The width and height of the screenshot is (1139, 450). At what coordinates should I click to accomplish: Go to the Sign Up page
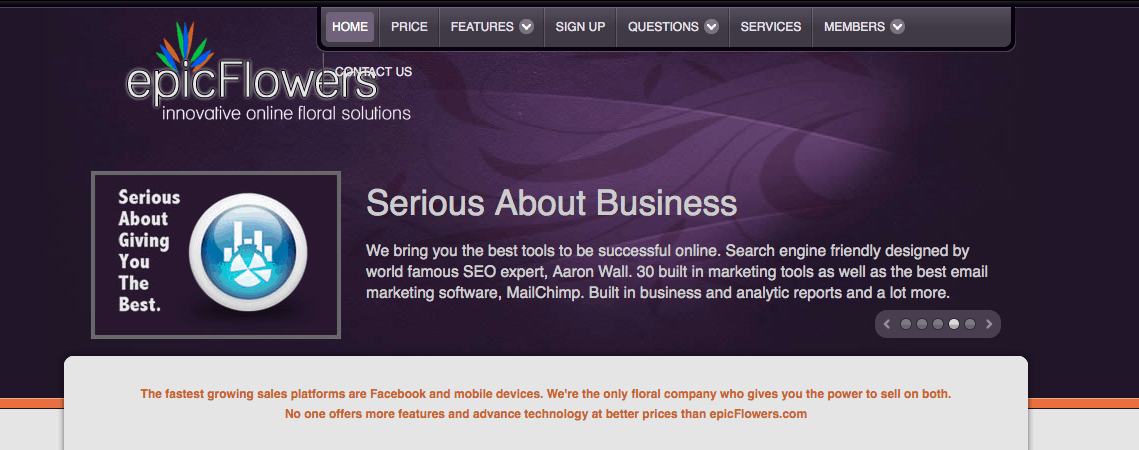point(580,27)
